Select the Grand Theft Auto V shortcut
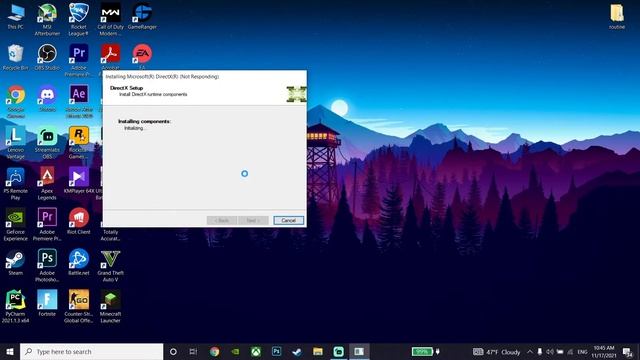Image resolution: width=640 pixels, height=360 pixels. [x=110, y=265]
